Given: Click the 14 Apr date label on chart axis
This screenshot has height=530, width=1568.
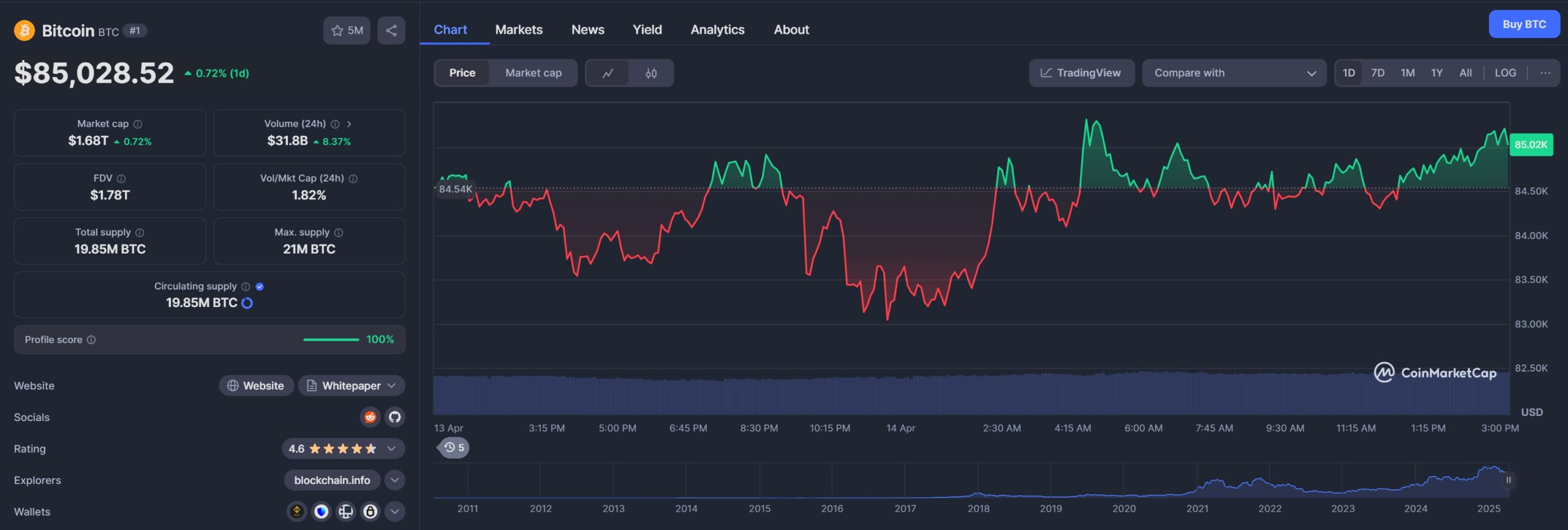Looking at the screenshot, I should pyautogui.click(x=900, y=428).
